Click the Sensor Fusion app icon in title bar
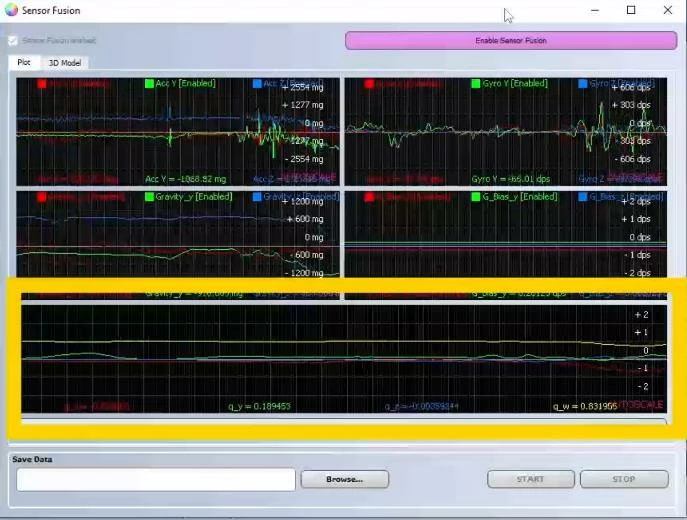 tap(11, 10)
